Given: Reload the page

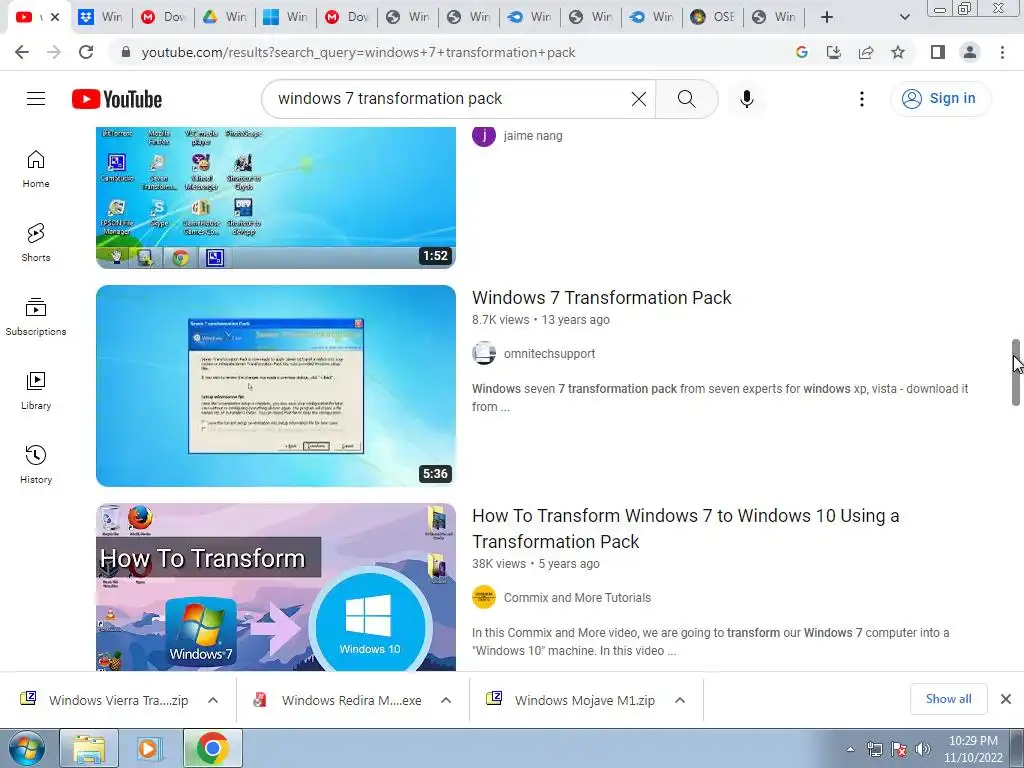Looking at the screenshot, I should pos(86,52).
